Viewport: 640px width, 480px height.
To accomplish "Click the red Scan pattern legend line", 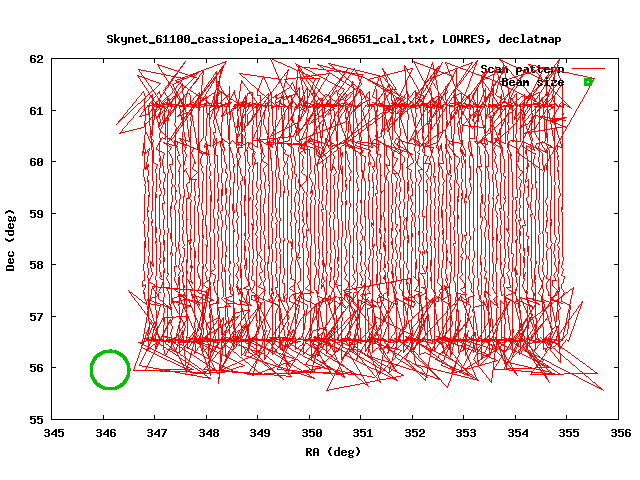I will (588, 69).
